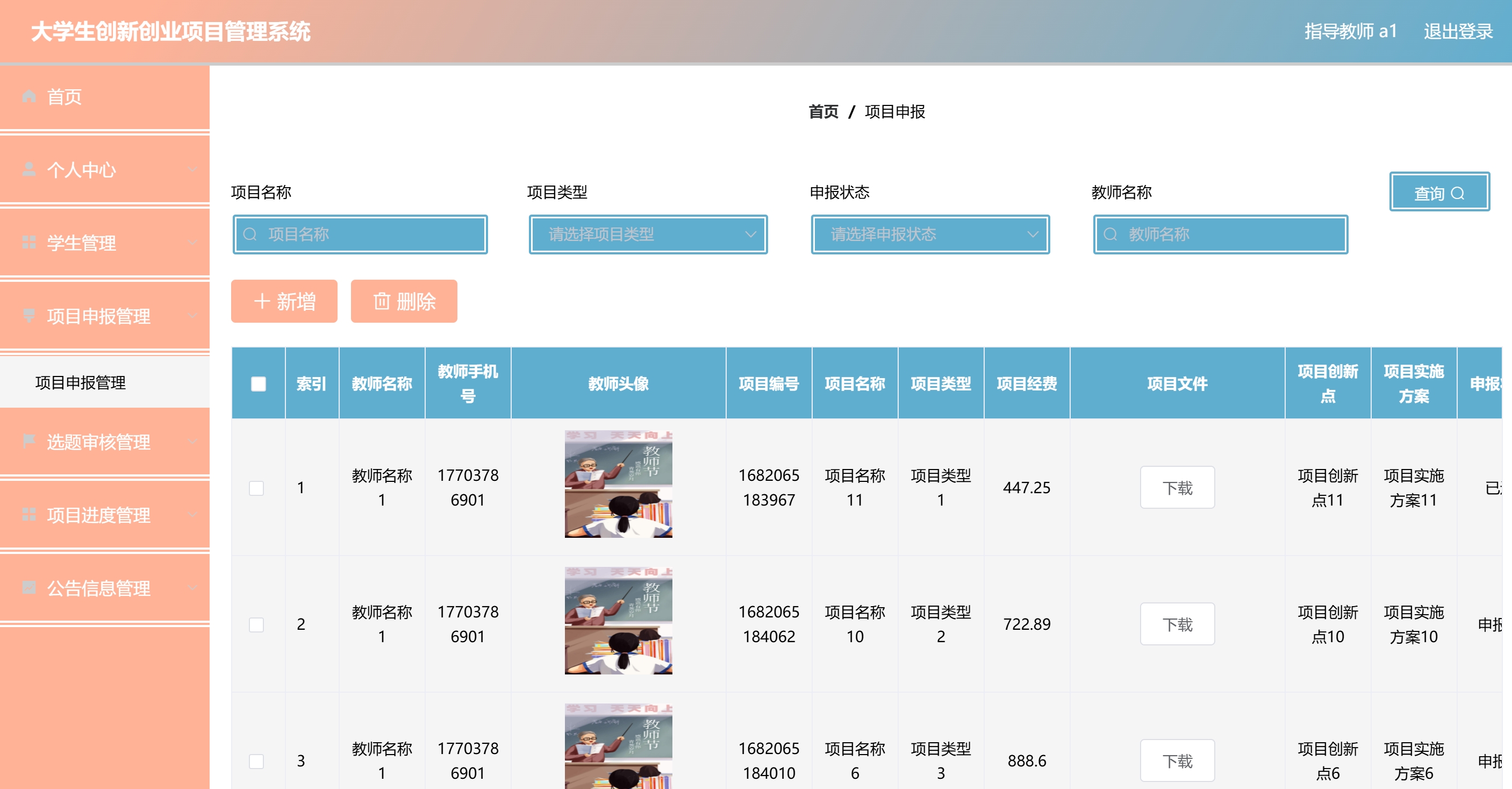Click the 项目申报 breadcrumb text
Screen dimensions: 1512x789
coord(894,112)
